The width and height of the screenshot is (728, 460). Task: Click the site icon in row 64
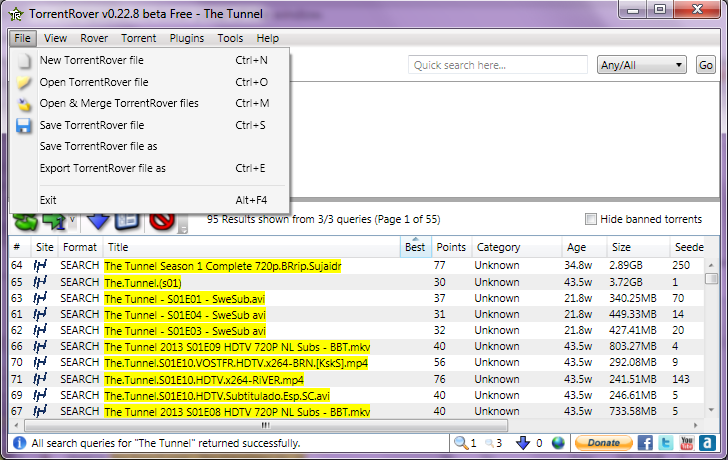click(40, 266)
